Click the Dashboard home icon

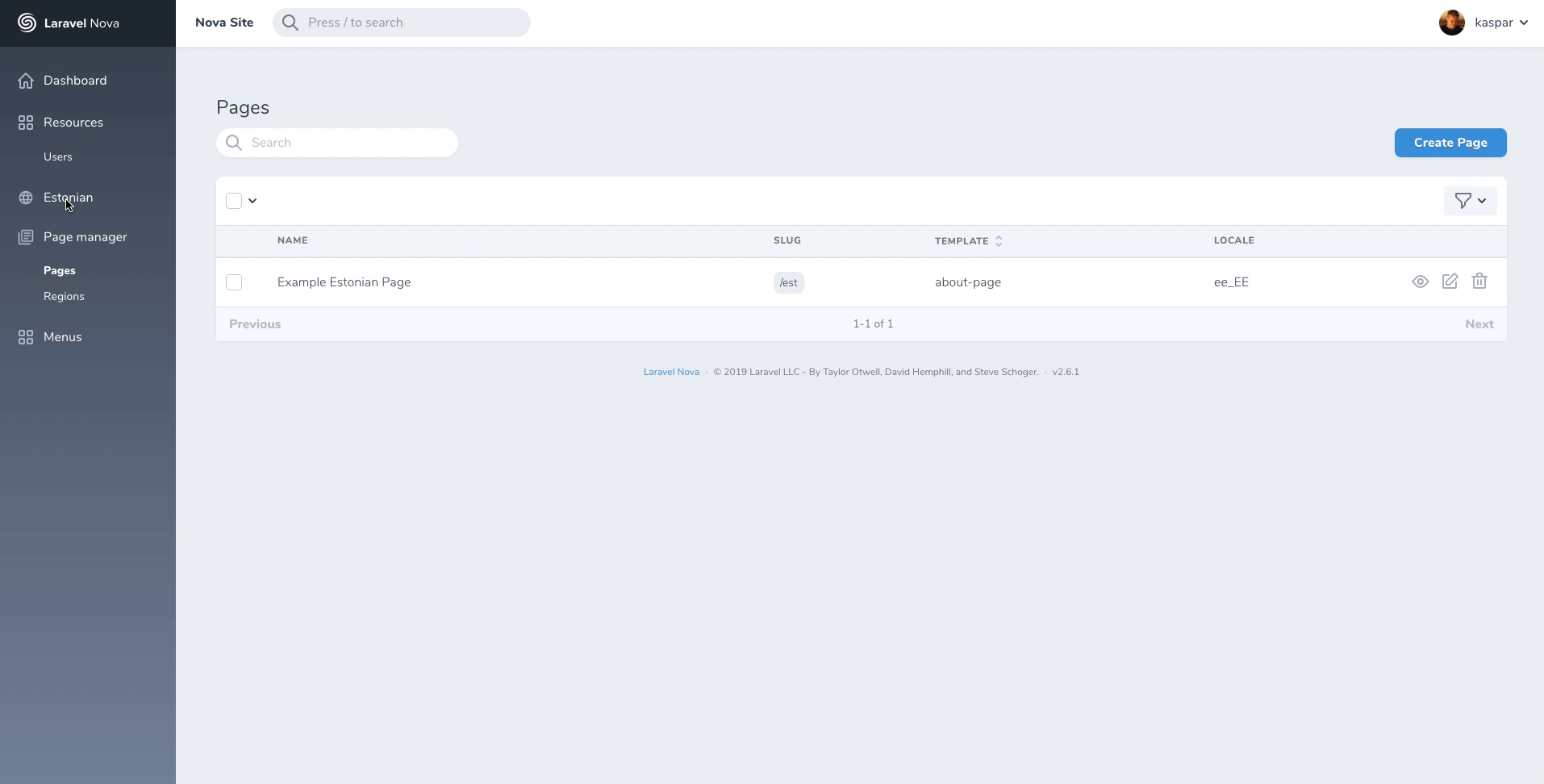tap(26, 81)
